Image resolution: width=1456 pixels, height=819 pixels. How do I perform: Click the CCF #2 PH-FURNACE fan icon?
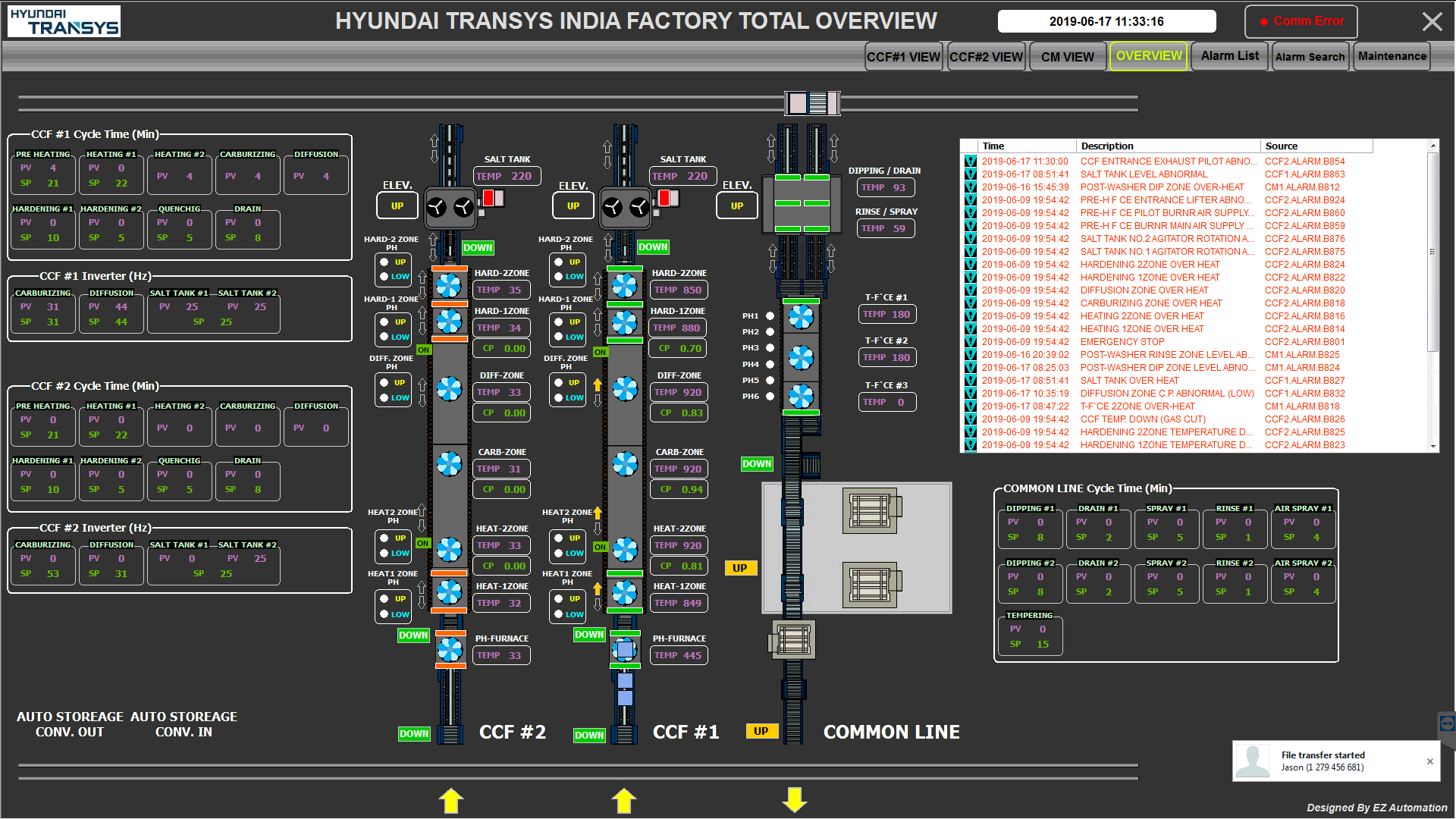coord(449,649)
